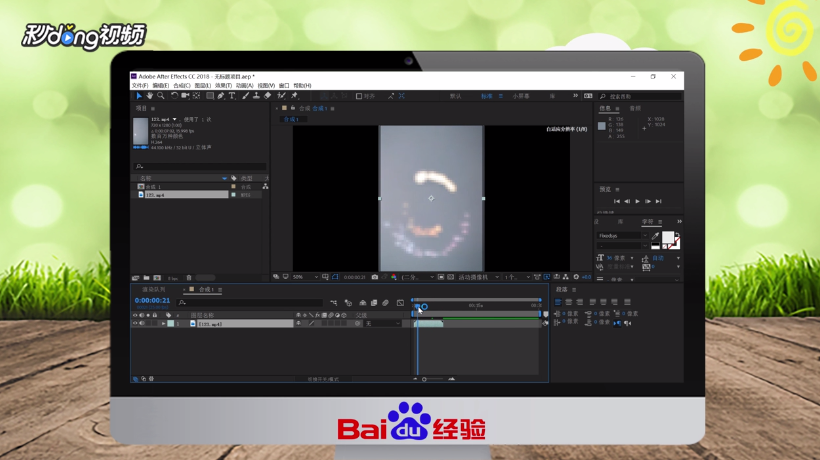This screenshot has height=460, width=820.
Task: Step to next frame in Preview panel
Action: [648, 201]
